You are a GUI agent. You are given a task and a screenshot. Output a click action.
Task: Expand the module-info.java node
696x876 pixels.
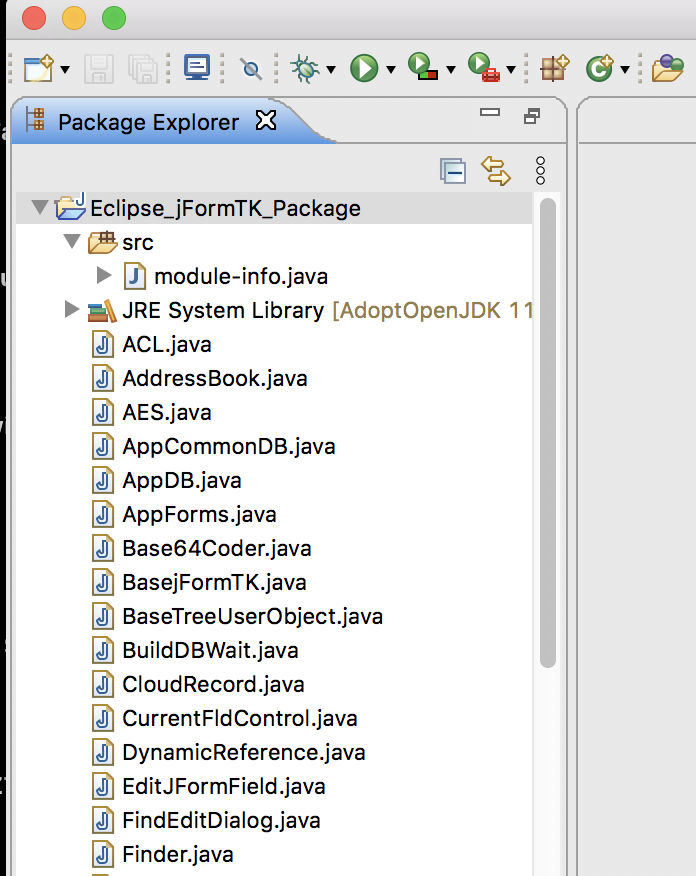(104, 275)
